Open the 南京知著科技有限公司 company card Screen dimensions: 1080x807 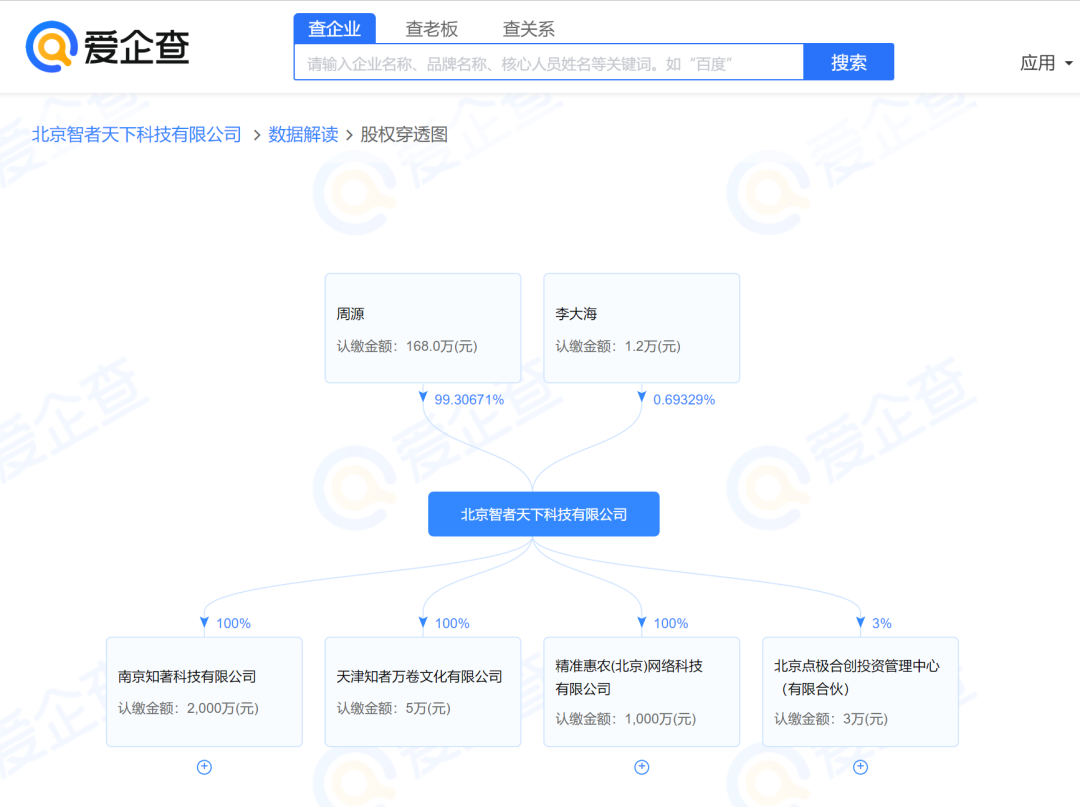click(204, 691)
